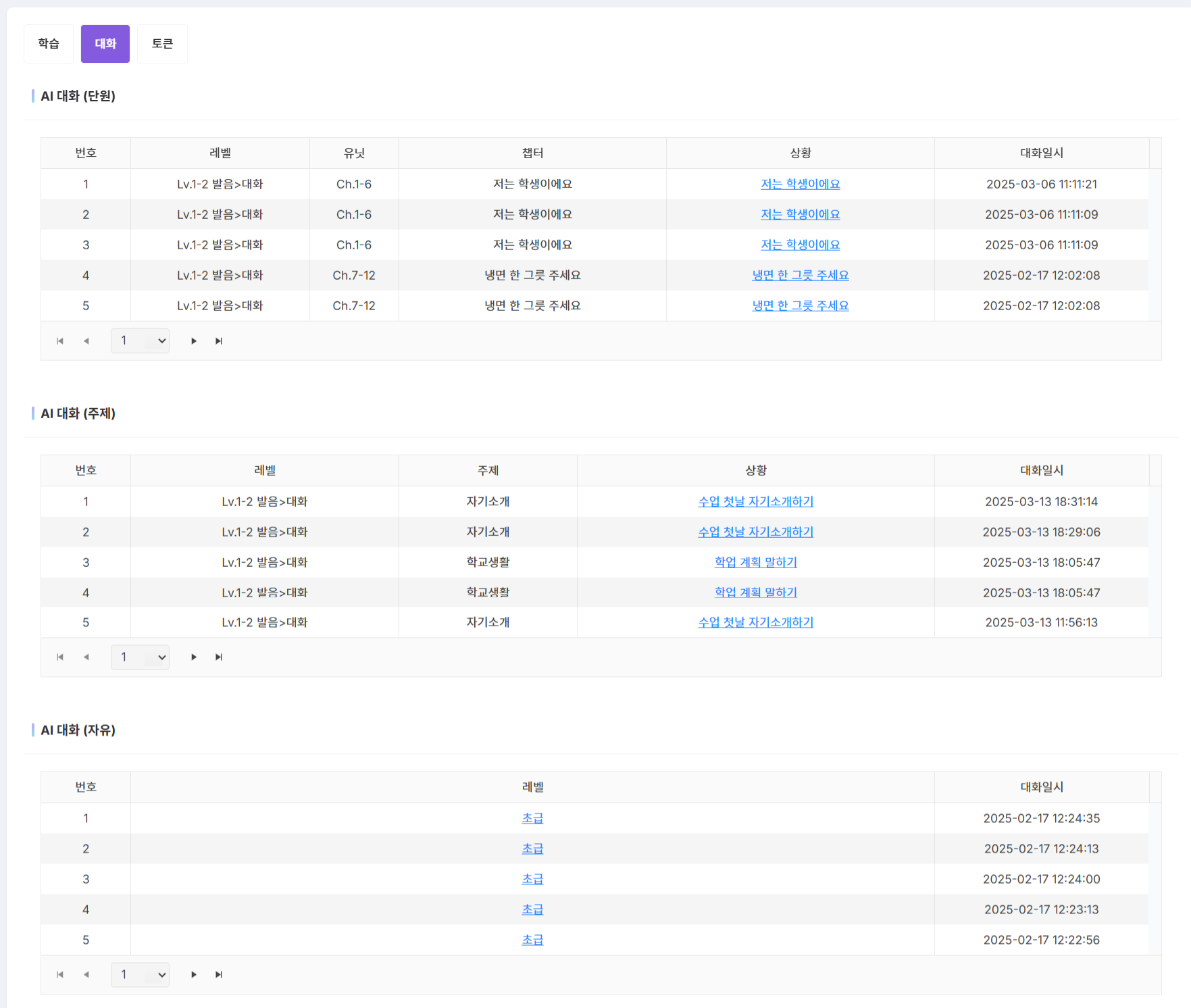Open the 토큰 tab
The height and width of the screenshot is (1008, 1191).
(x=162, y=44)
